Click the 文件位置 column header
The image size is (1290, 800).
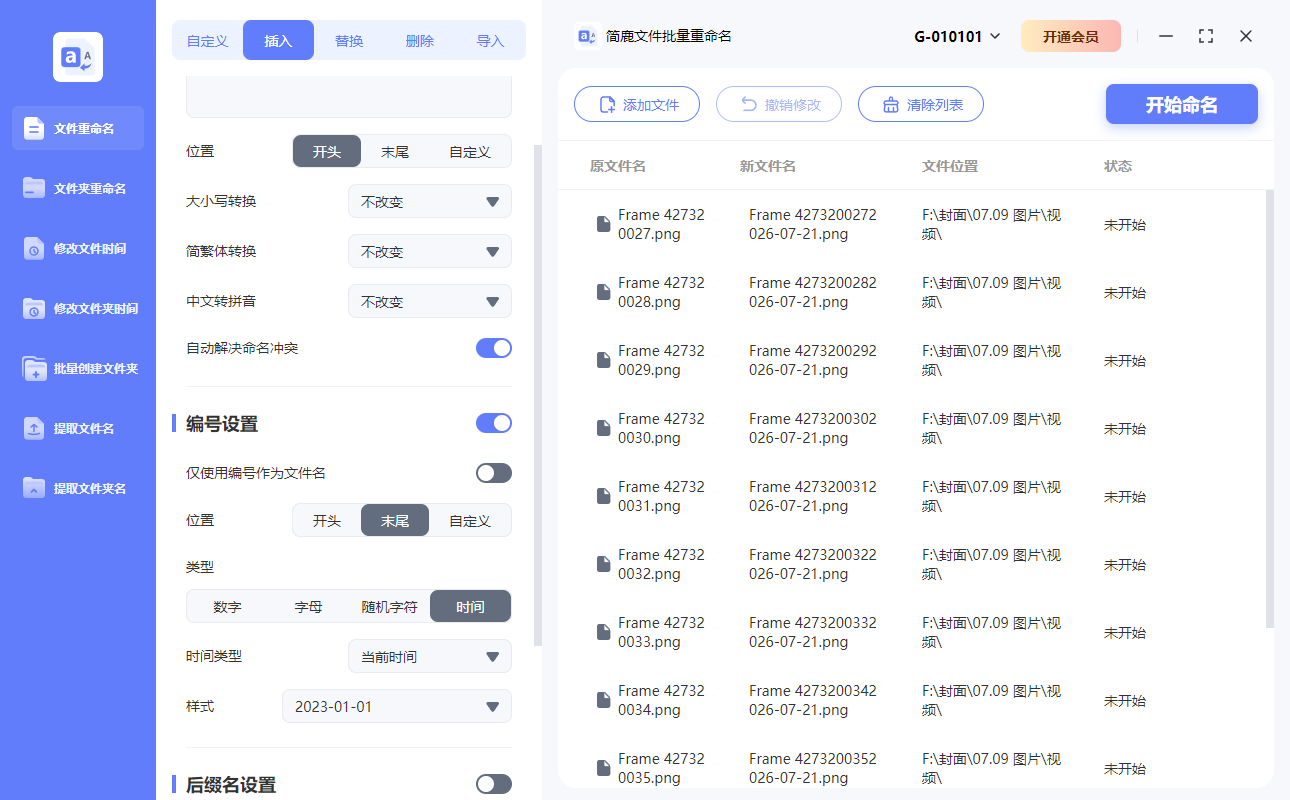coord(950,166)
